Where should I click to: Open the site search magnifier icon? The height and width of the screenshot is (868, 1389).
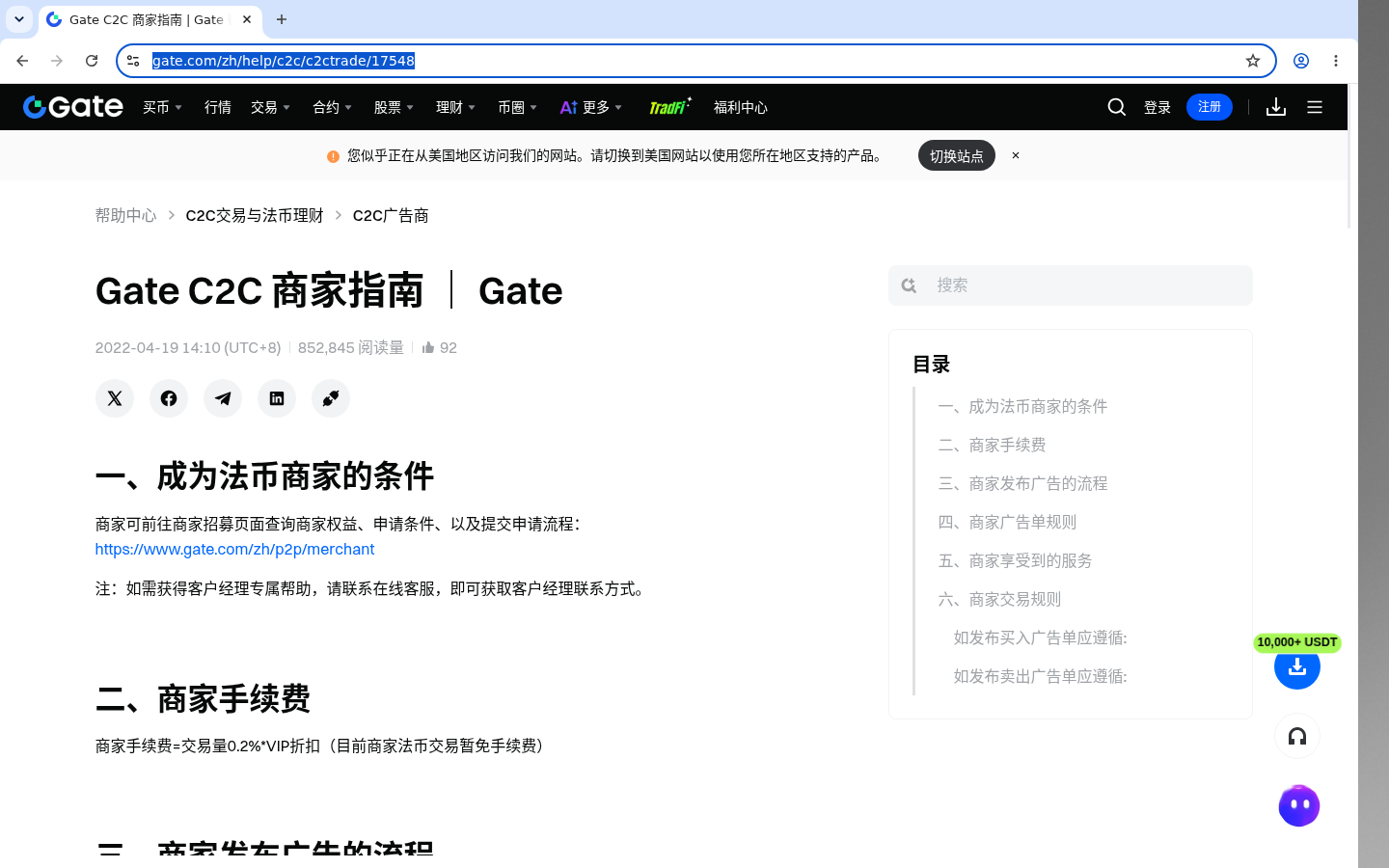[x=1117, y=107]
